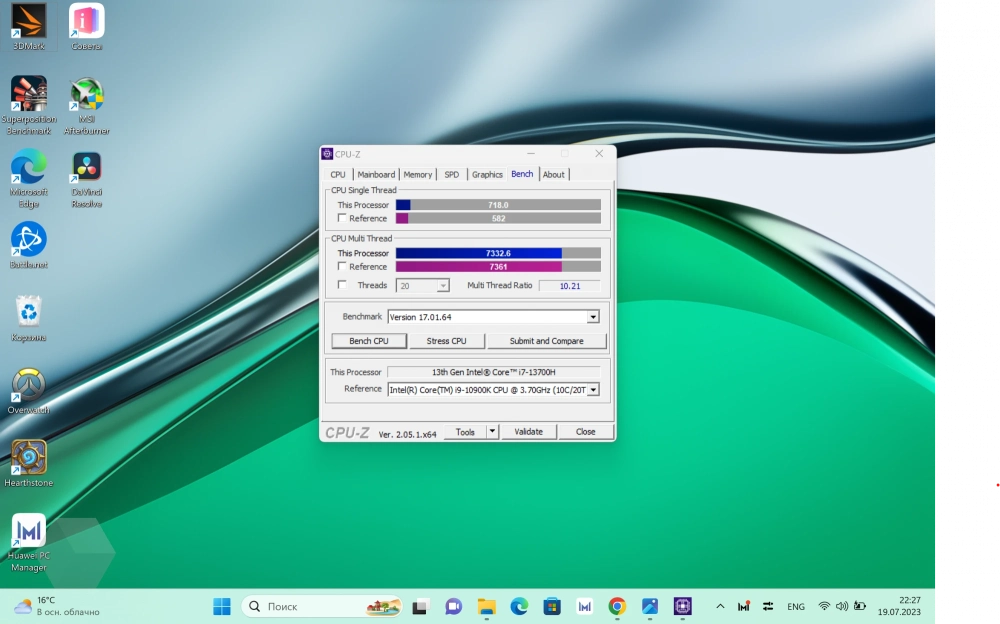1000x624 pixels.
Task: Enable the Single Thread Reference checkbox
Action: [343, 218]
